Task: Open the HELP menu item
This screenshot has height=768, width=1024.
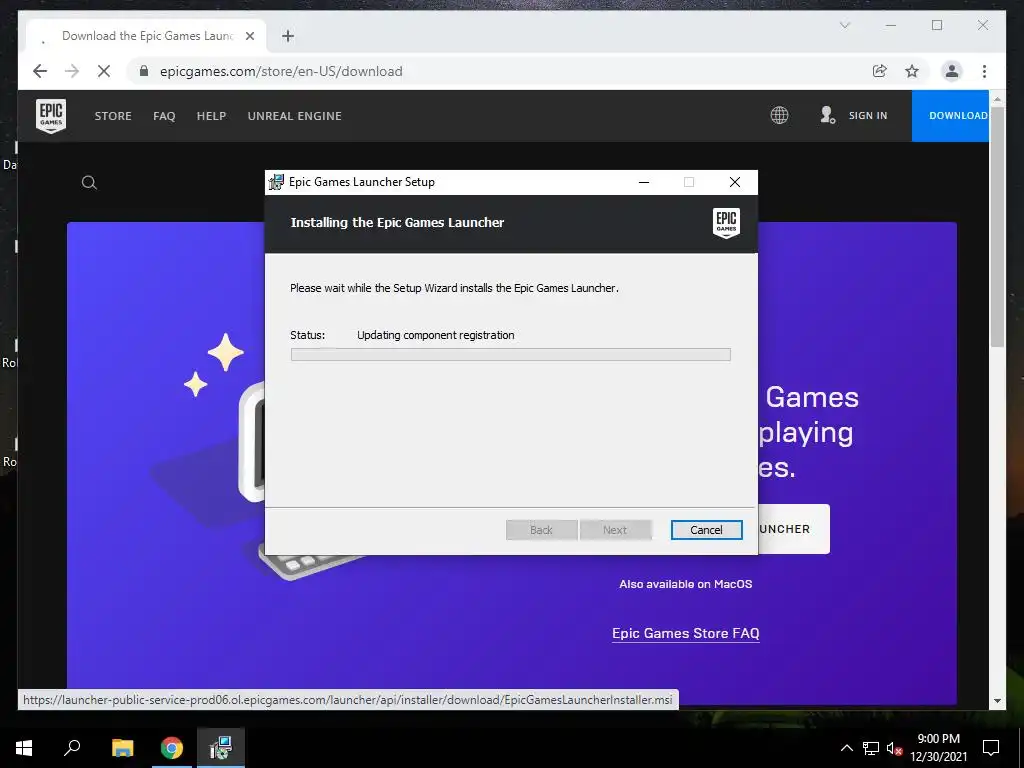Action: point(211,116)
